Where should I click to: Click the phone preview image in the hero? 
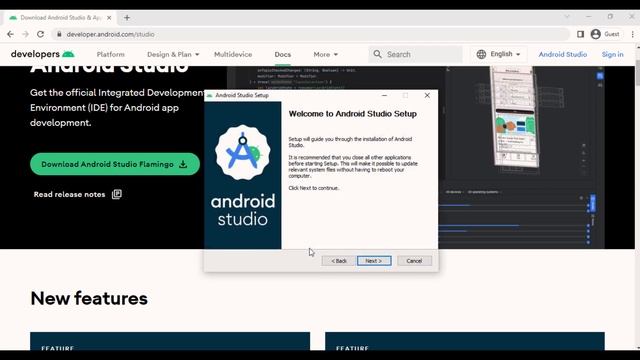click(x=515, y=117)
